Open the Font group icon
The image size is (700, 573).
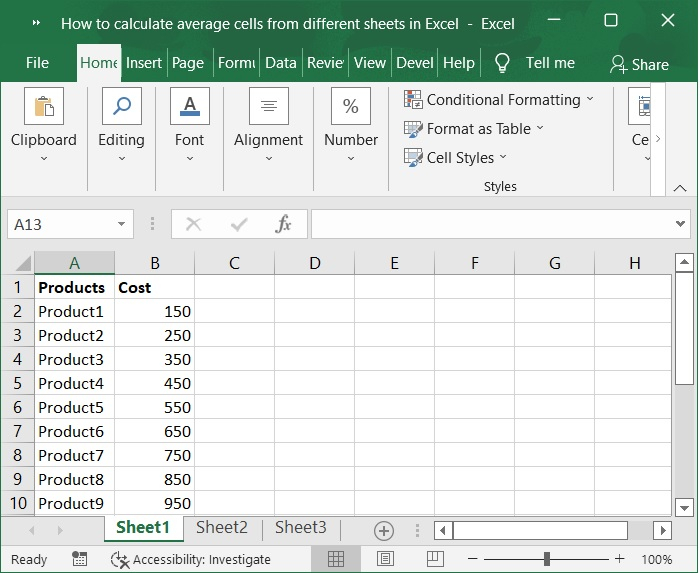[x=189, y=107]
